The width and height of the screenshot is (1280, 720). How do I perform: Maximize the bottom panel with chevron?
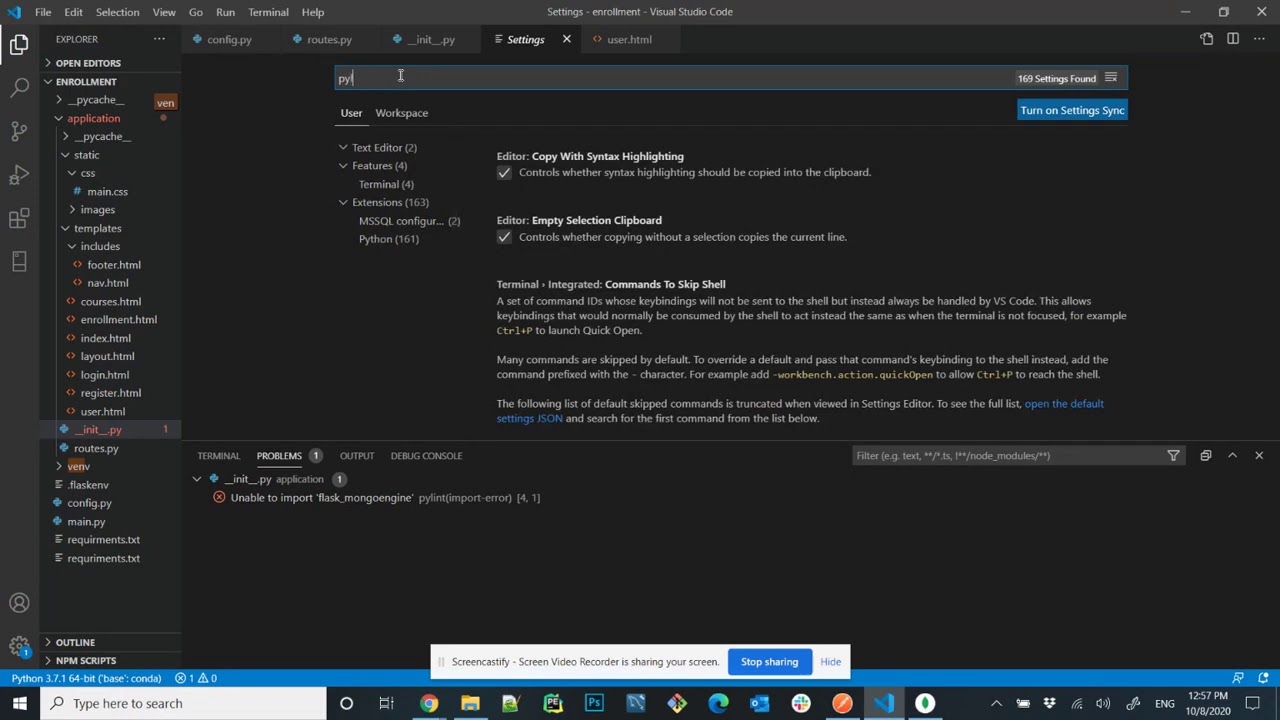click(x=1232, y=456)
